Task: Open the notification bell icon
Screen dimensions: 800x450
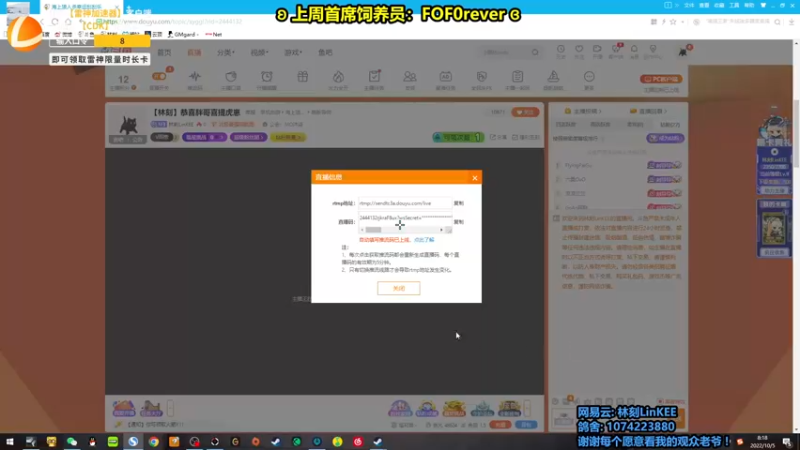Action: click(634, 51)
